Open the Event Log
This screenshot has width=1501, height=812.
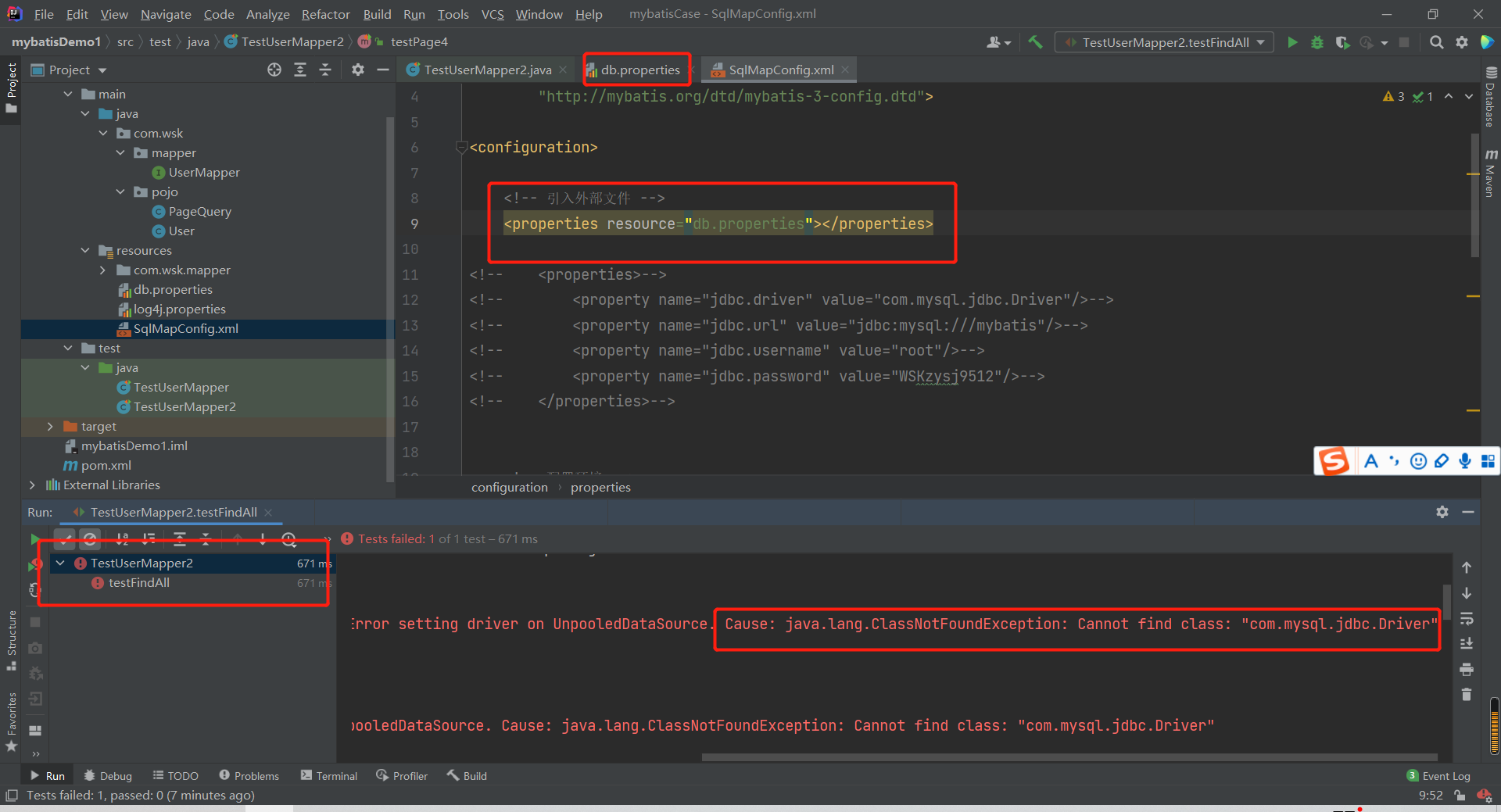coord(1438,775)
